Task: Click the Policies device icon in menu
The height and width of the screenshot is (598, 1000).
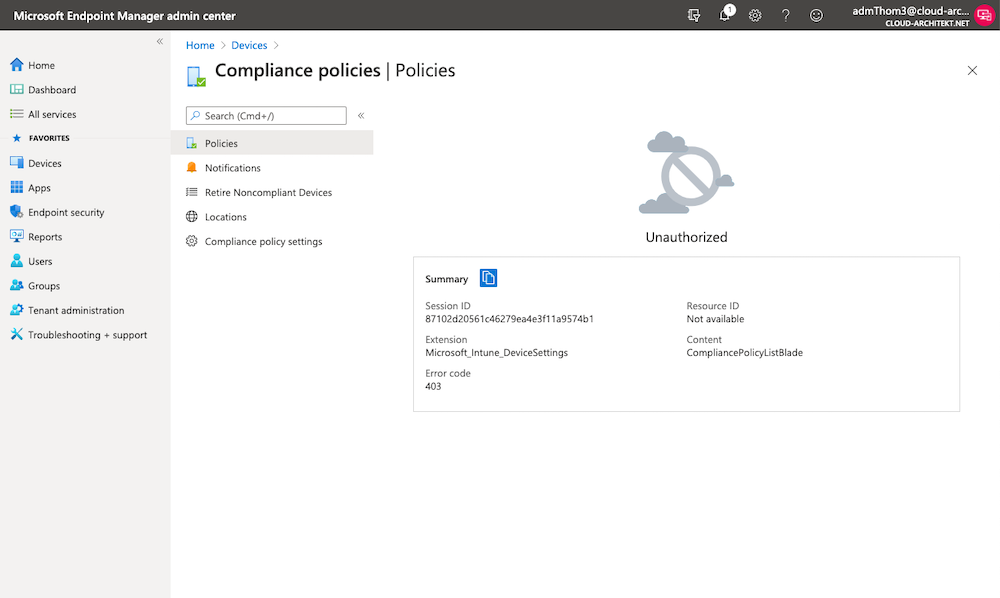Action: (191, 143)
